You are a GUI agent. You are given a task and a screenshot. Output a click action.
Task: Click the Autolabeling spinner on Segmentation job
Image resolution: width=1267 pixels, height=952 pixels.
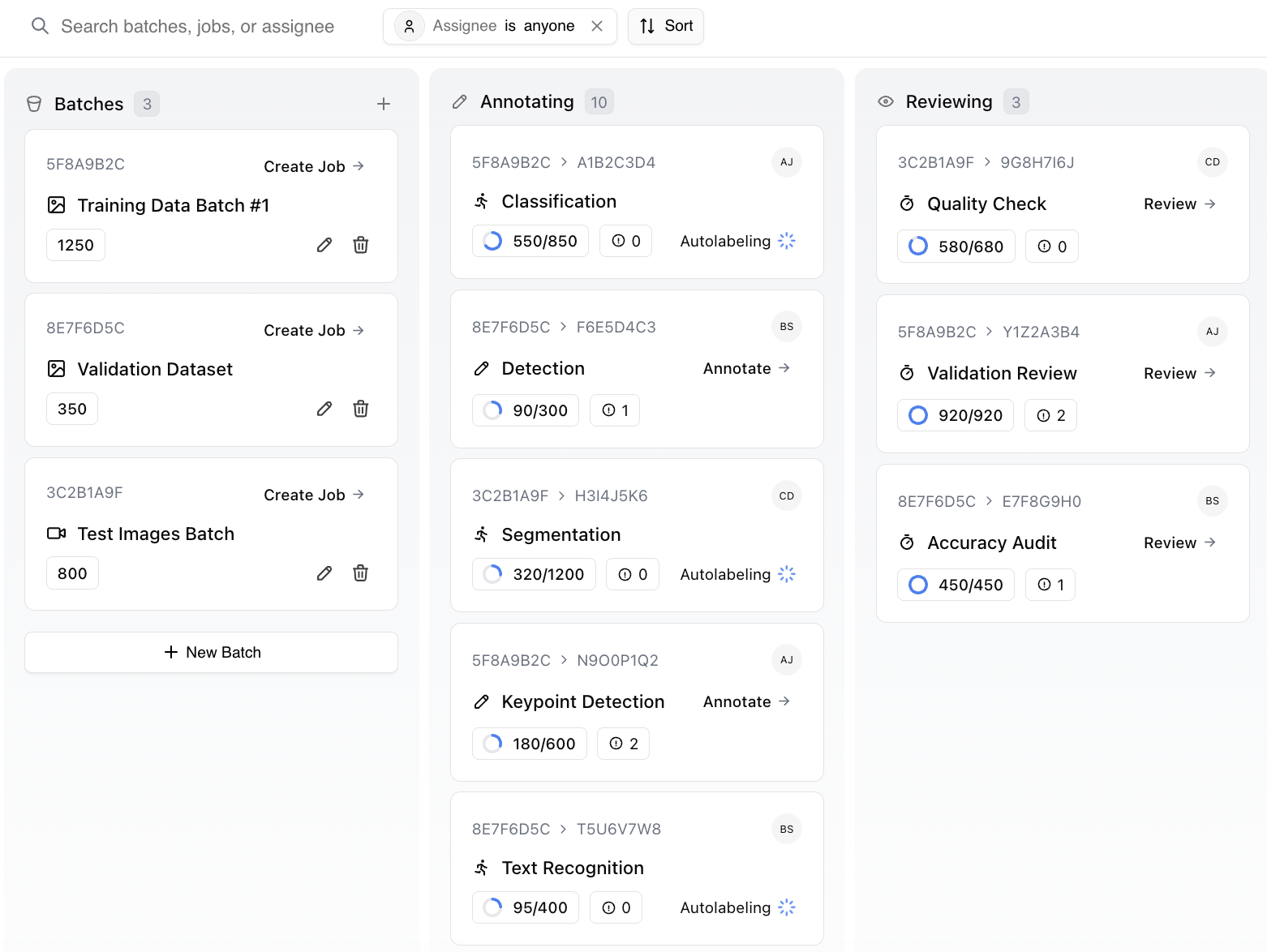click(786, 573)
